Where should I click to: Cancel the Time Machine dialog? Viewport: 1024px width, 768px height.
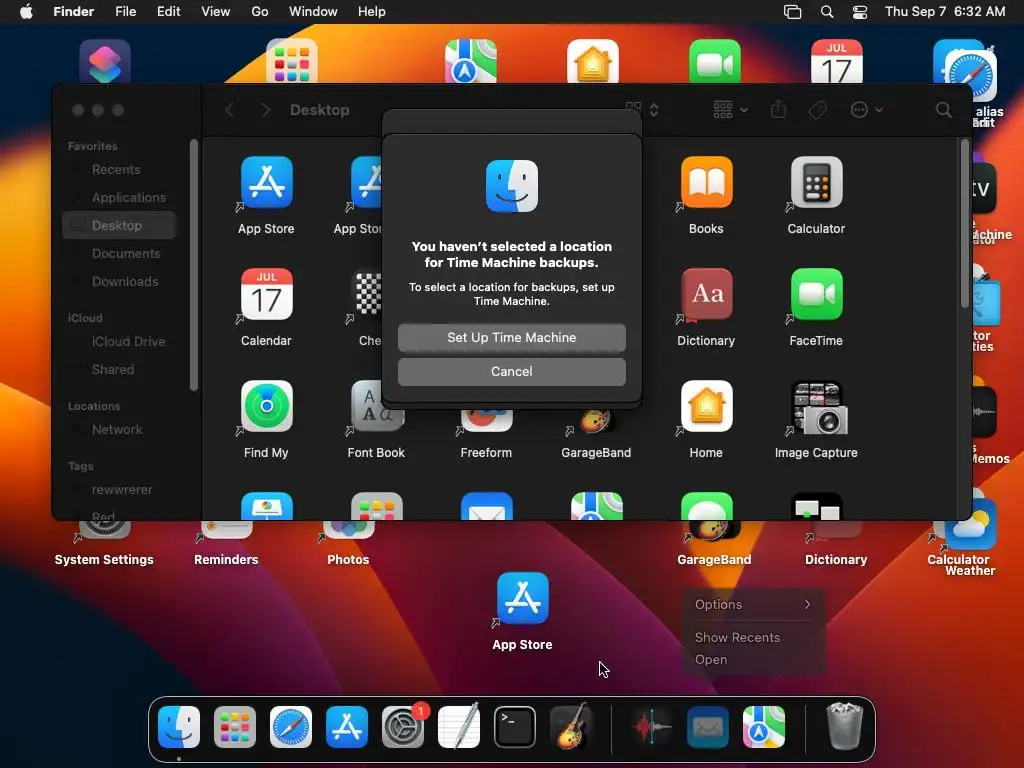(511, 372)
